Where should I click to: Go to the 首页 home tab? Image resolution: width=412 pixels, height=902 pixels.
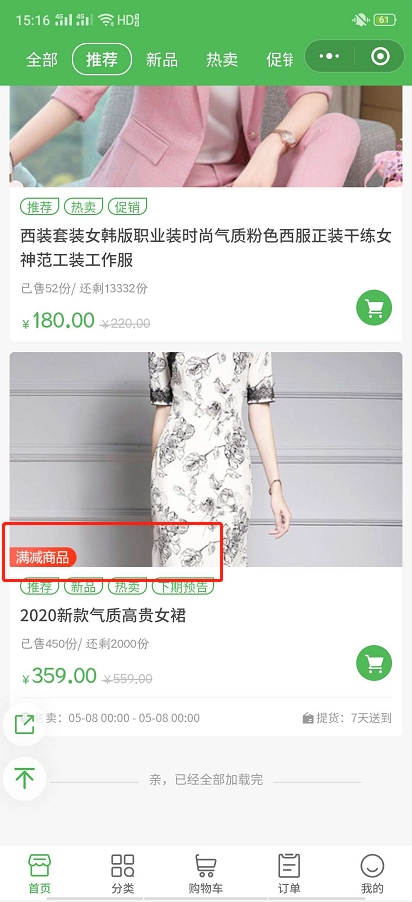point(40,873)
